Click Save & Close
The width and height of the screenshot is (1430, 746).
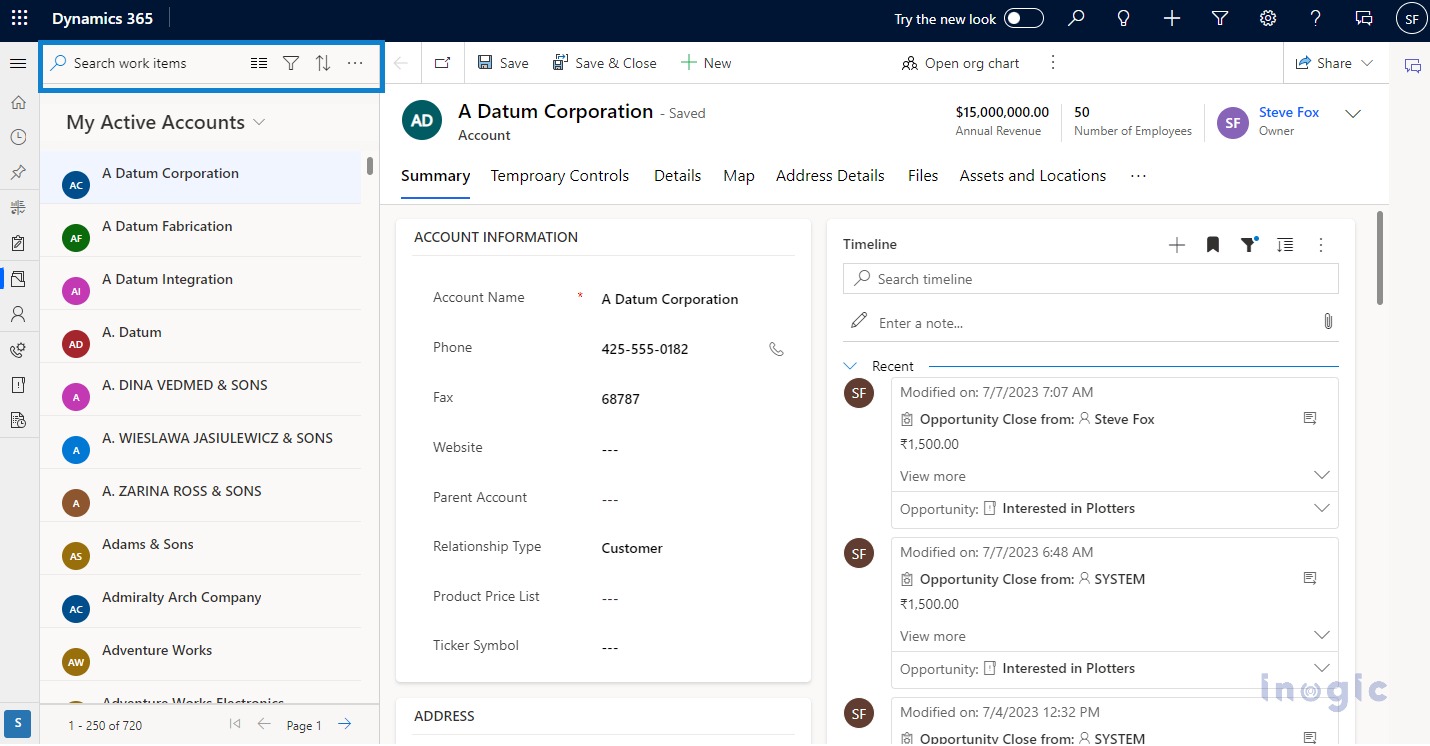pyautogui.click(x=605, y=63)
